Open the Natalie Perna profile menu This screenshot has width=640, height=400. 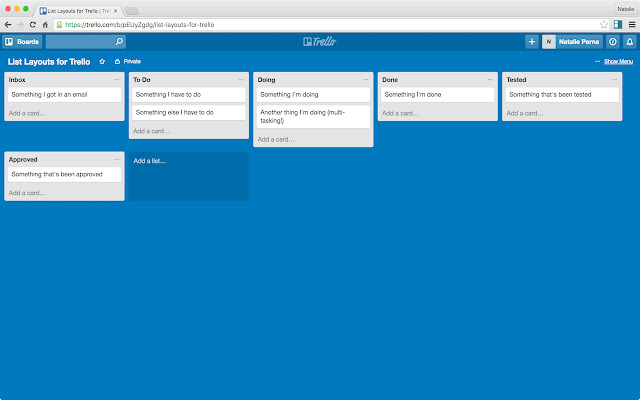pos(579,42)
